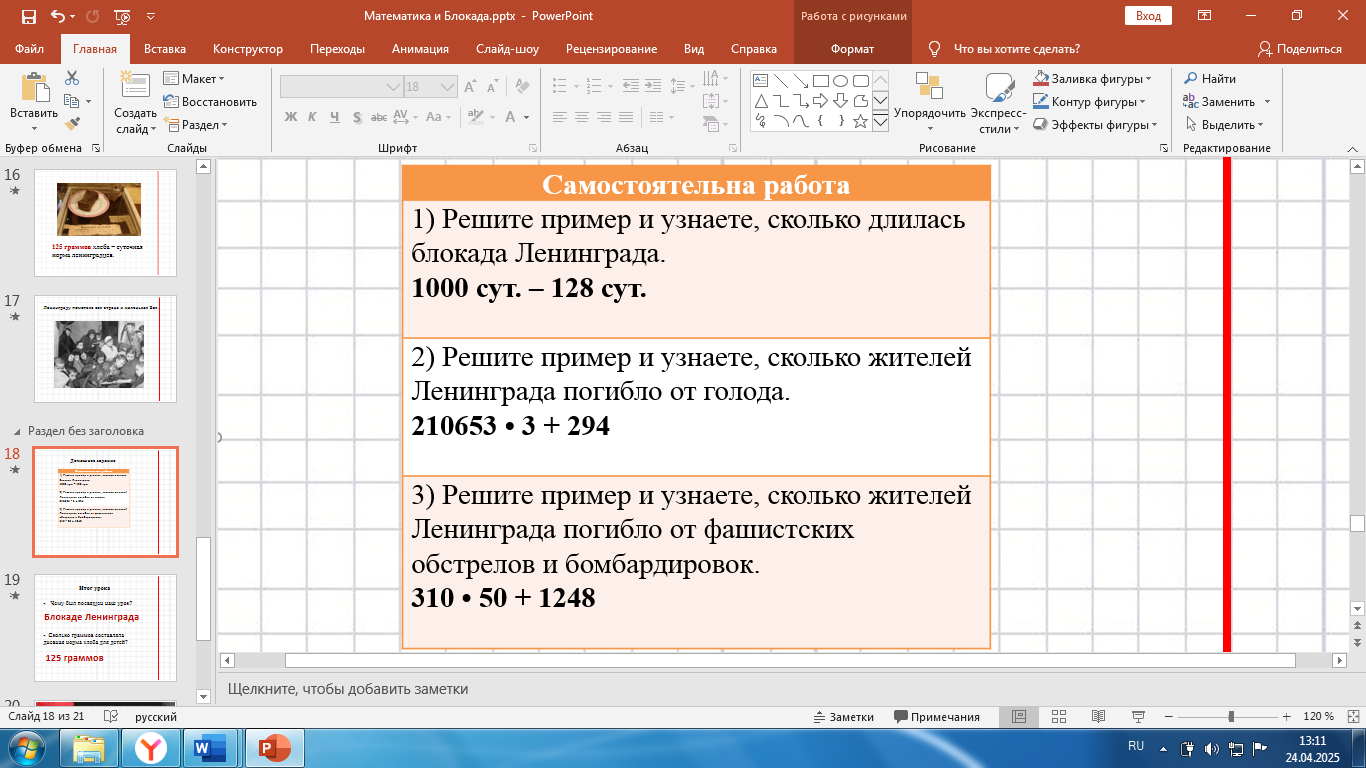The image size is (1366, 768).
Task: Switch to Reading view icon
Action: click(x=1098, y=716)
